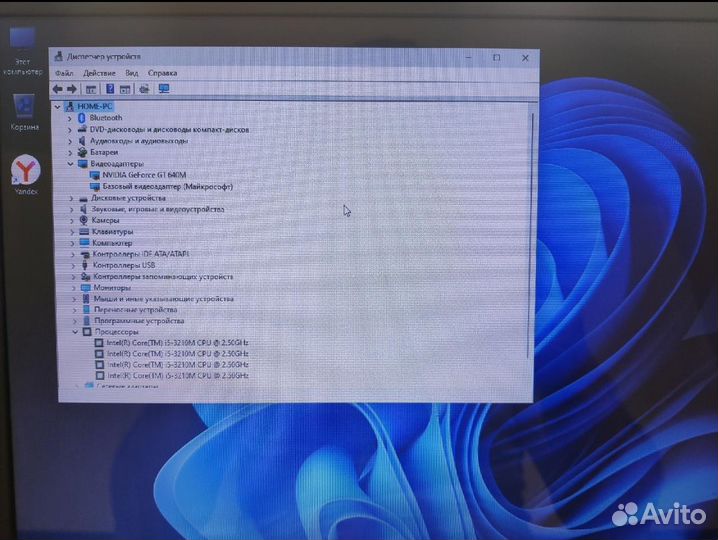Viewport: 718px width, 540px height.
Task: Select Контроллеры запоминающих устройств row
Action: pyautogui.click(x=163, y=277)
